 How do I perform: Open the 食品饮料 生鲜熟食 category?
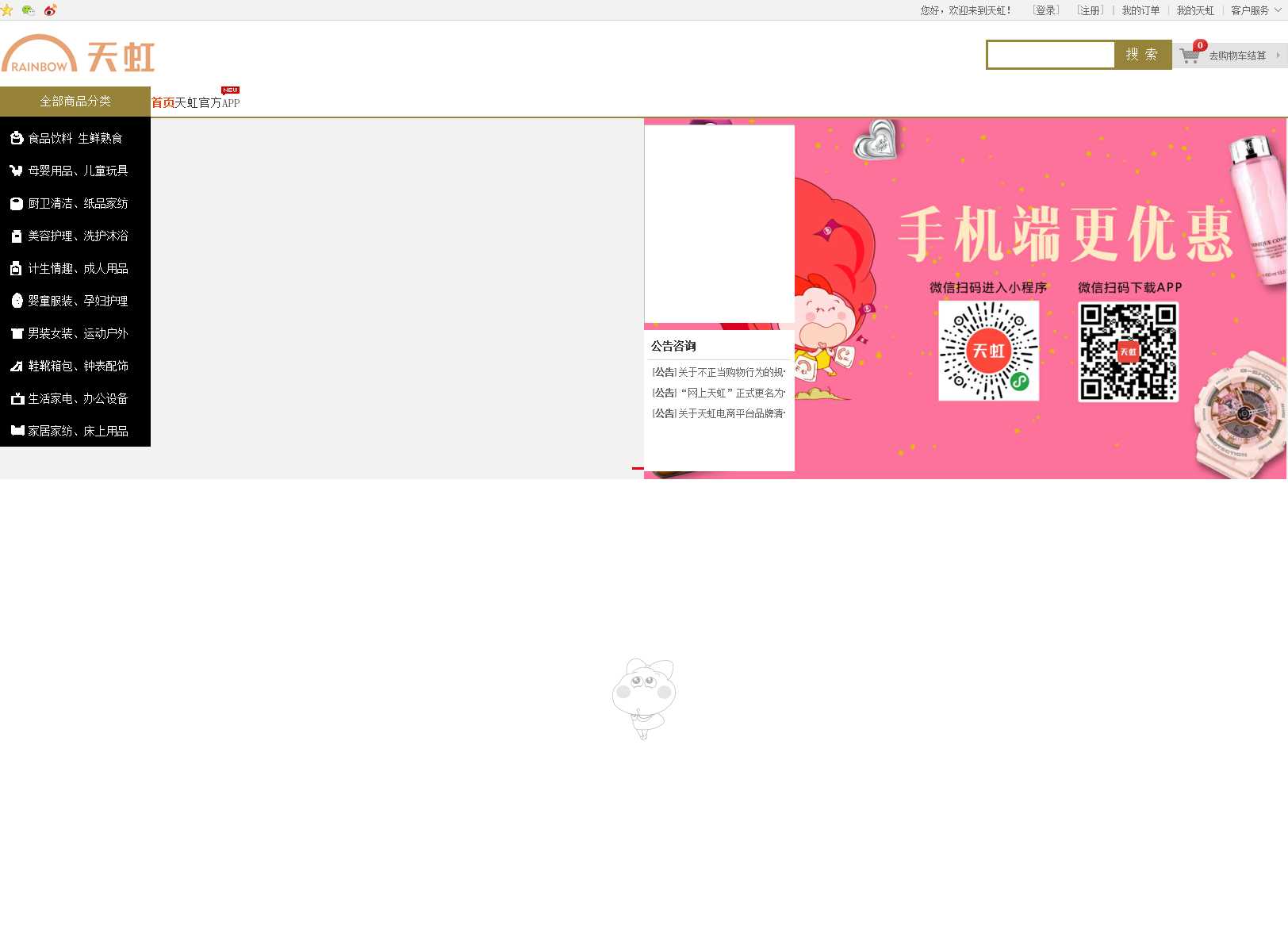point(75,138)
